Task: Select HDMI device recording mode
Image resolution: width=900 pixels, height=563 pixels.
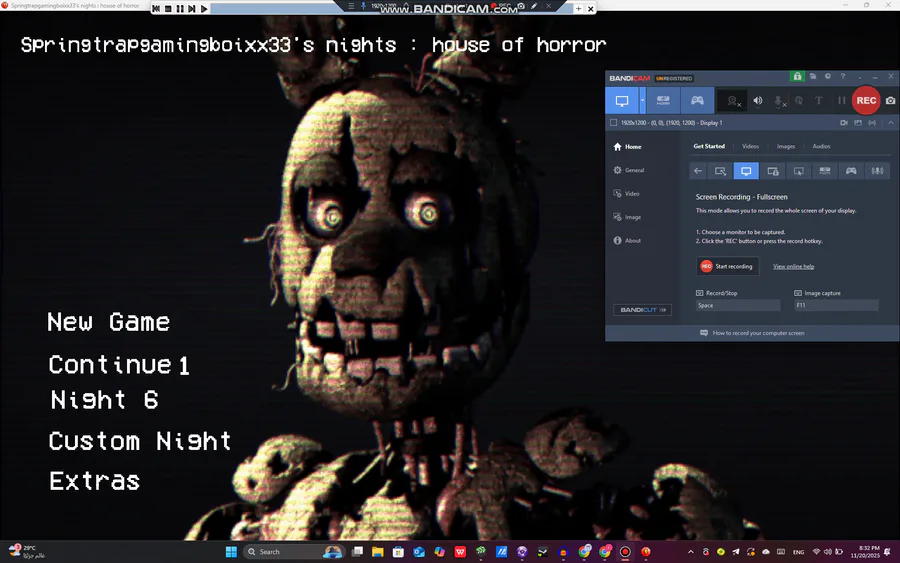Action: 663,100
